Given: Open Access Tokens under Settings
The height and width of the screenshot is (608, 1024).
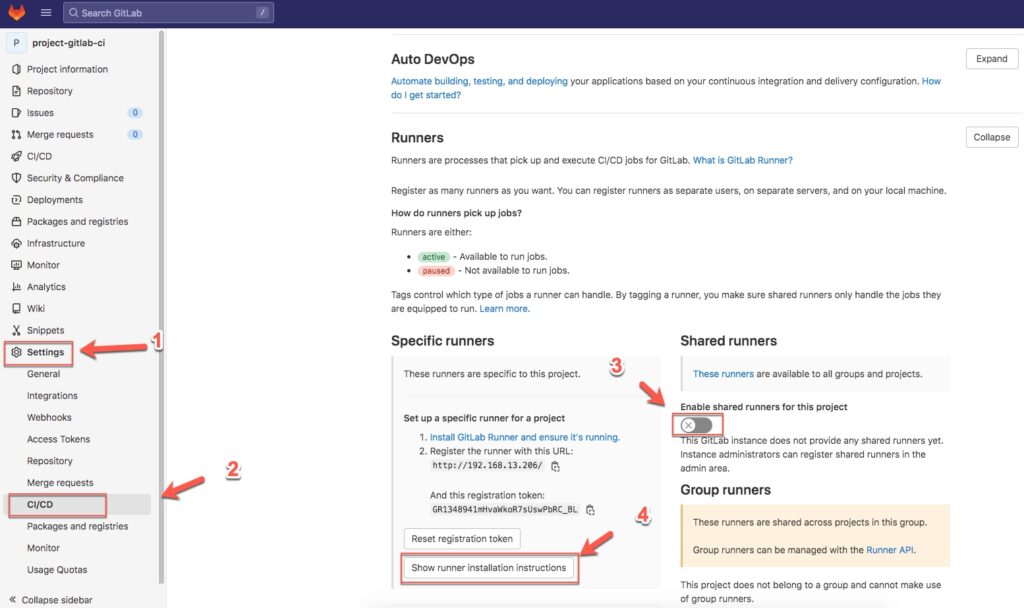Looking at the screenshot, I should tap(59, 439).
